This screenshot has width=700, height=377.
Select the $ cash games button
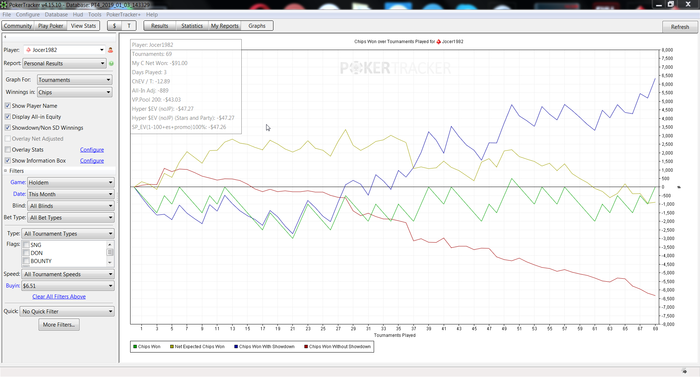click(115, 26)
